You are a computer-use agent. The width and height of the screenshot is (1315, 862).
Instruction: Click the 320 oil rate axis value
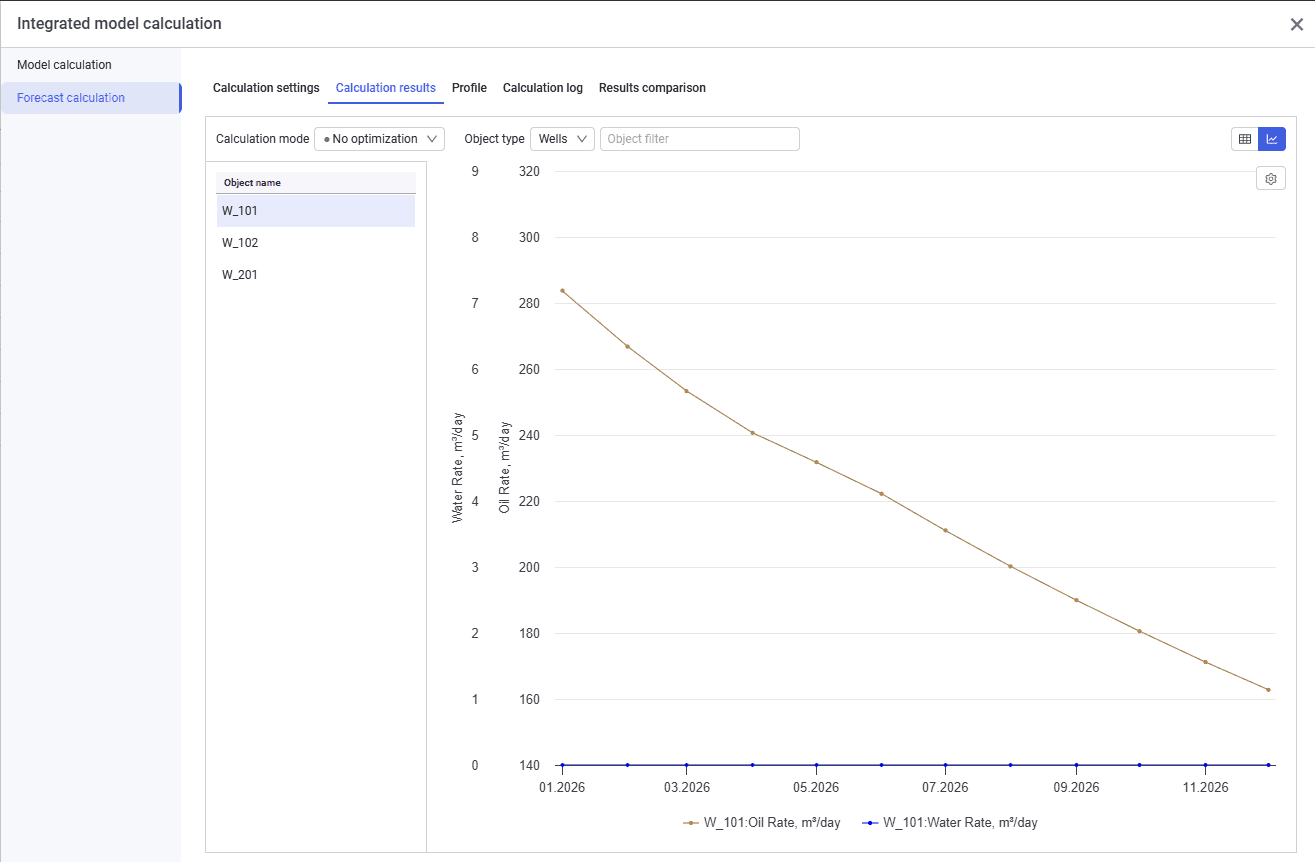point(529,172)
